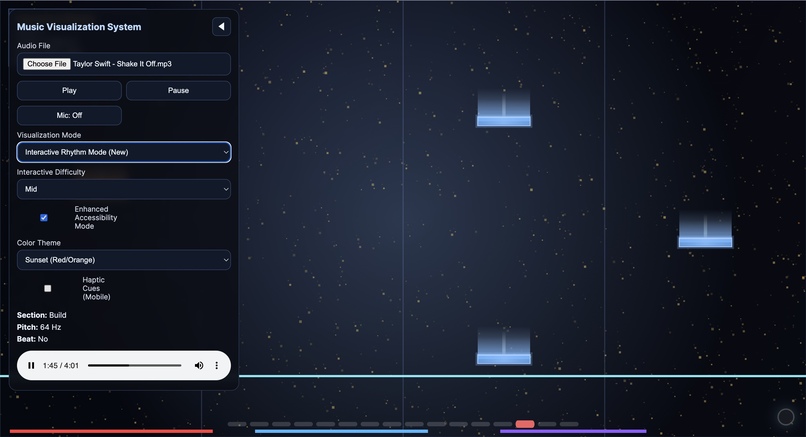Seek along the audio progress bar
Screen dimensions: 806x437
[x=135, y=366]
